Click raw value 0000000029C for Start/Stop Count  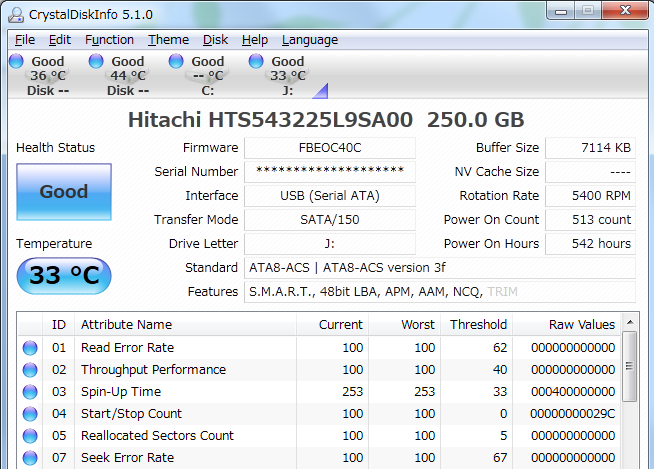573,414
